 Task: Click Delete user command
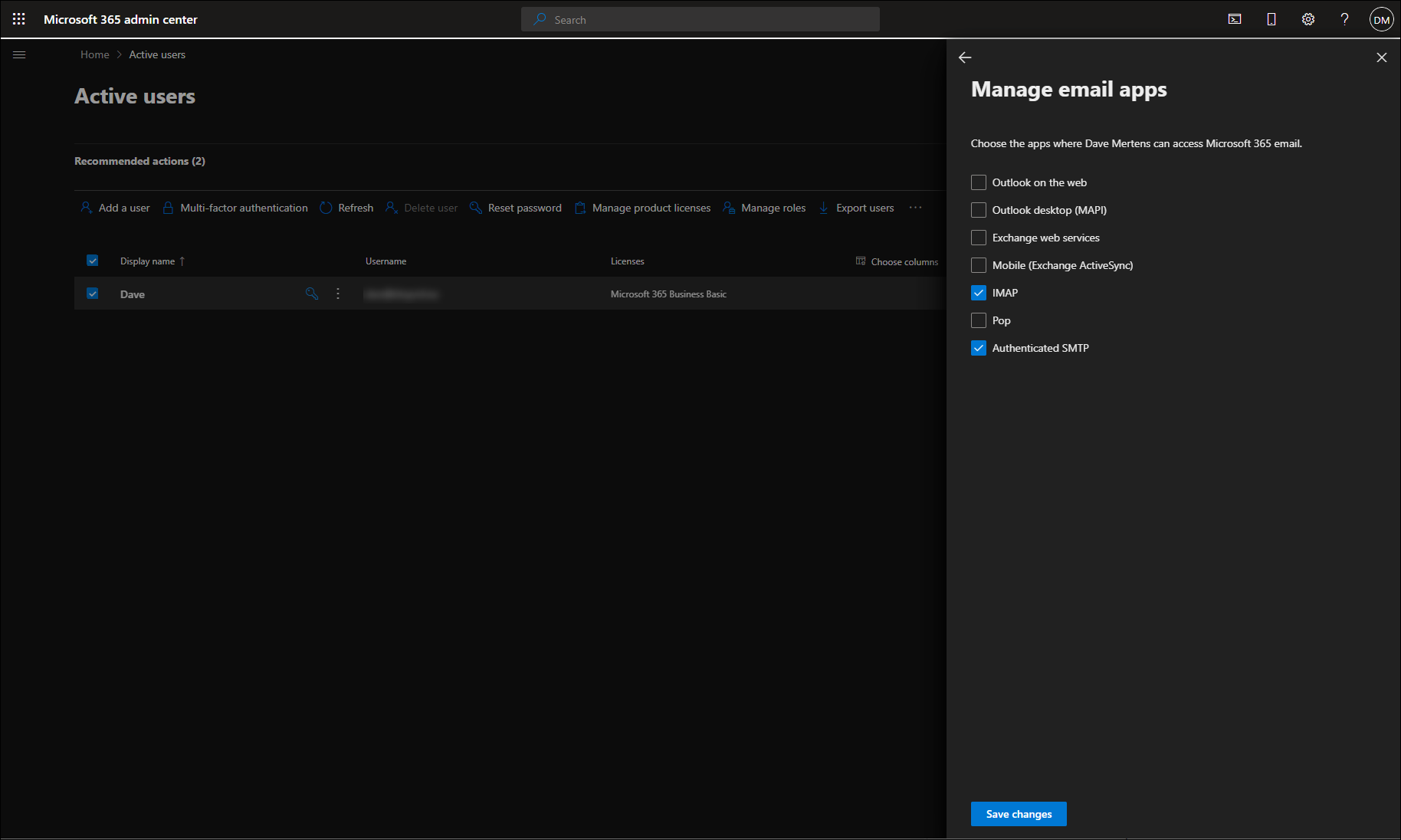point(422,208)
